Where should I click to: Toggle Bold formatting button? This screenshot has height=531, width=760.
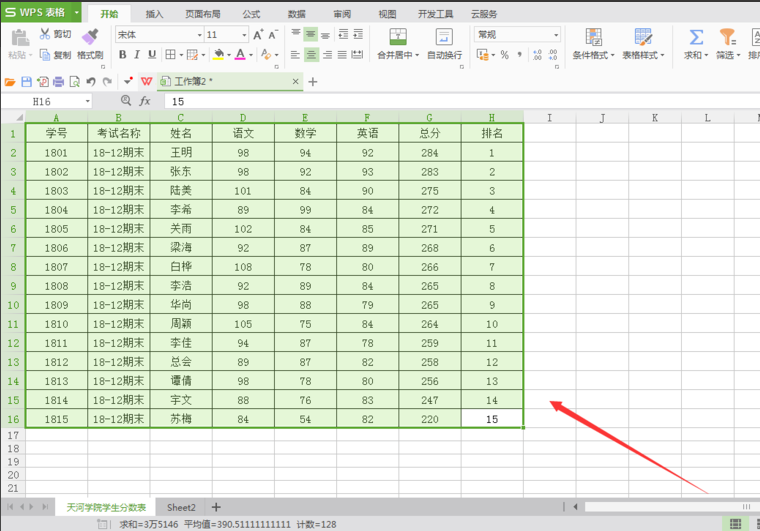coord(121,55)
